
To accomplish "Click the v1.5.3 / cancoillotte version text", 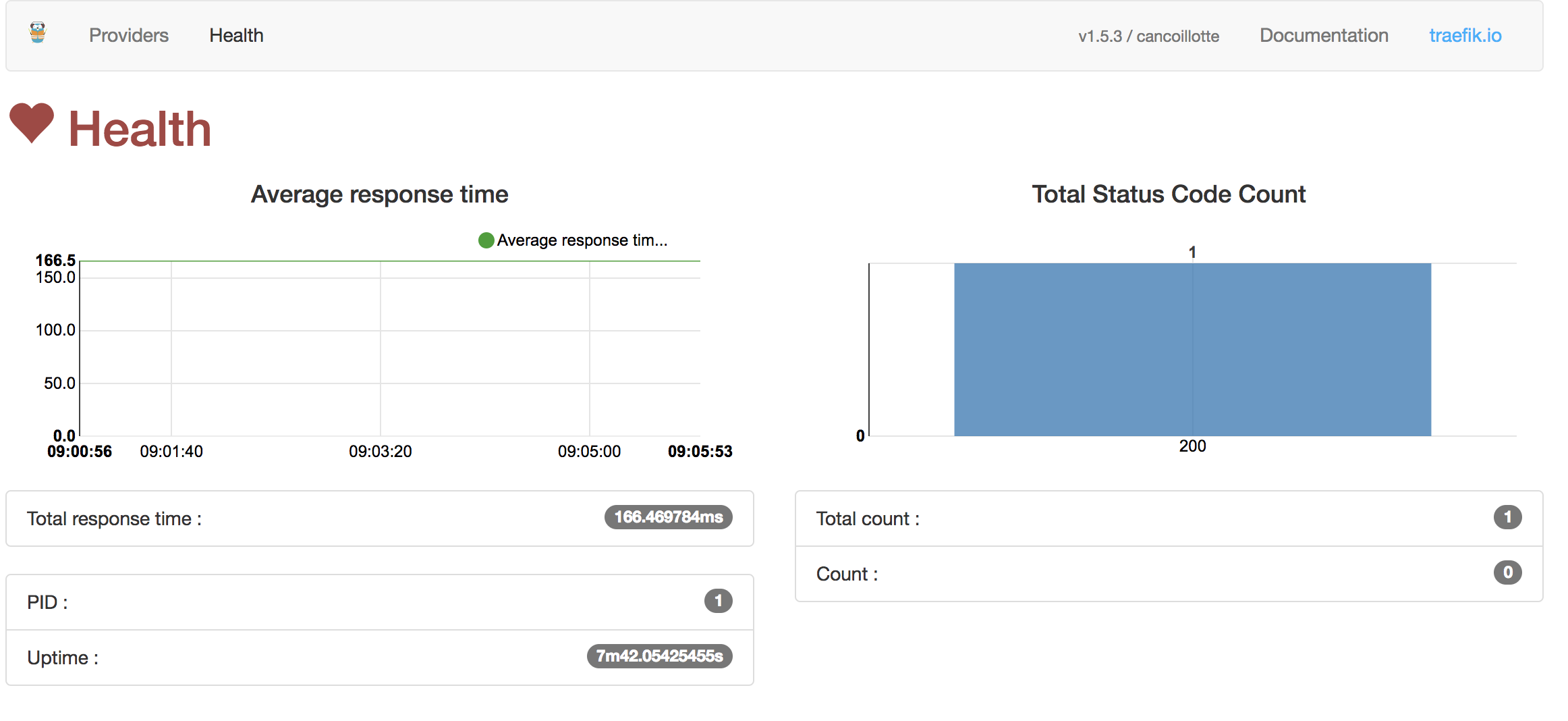I will (1148, 36).
